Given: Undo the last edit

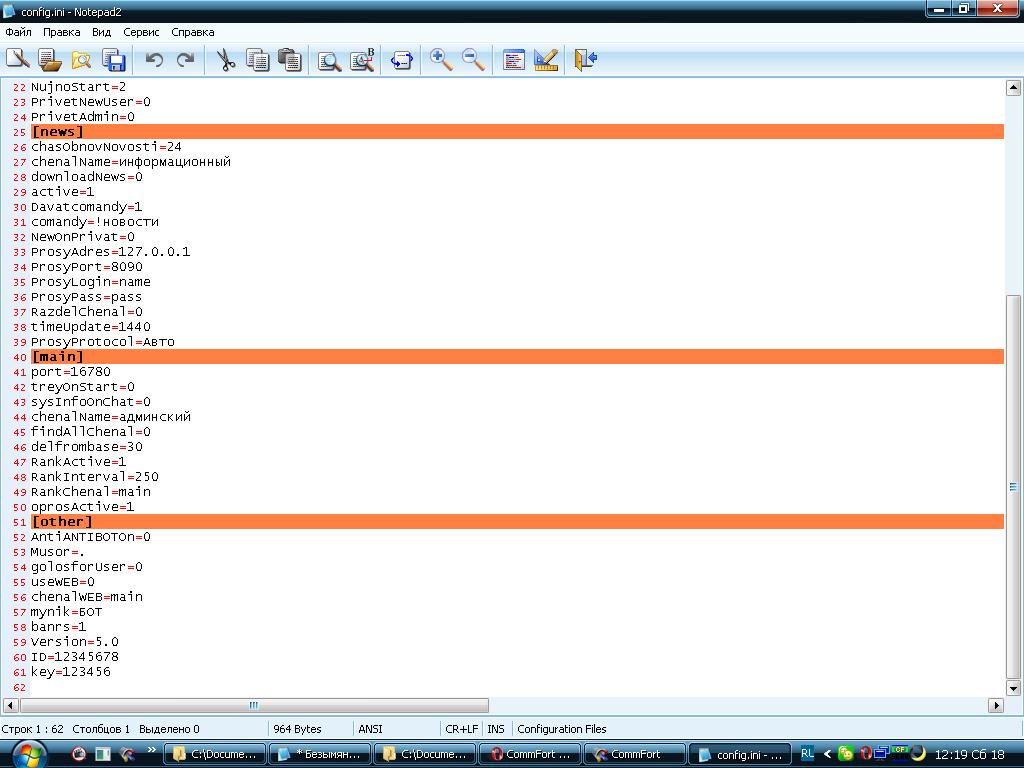Looking at the screenshot, I should coord(154,60).
